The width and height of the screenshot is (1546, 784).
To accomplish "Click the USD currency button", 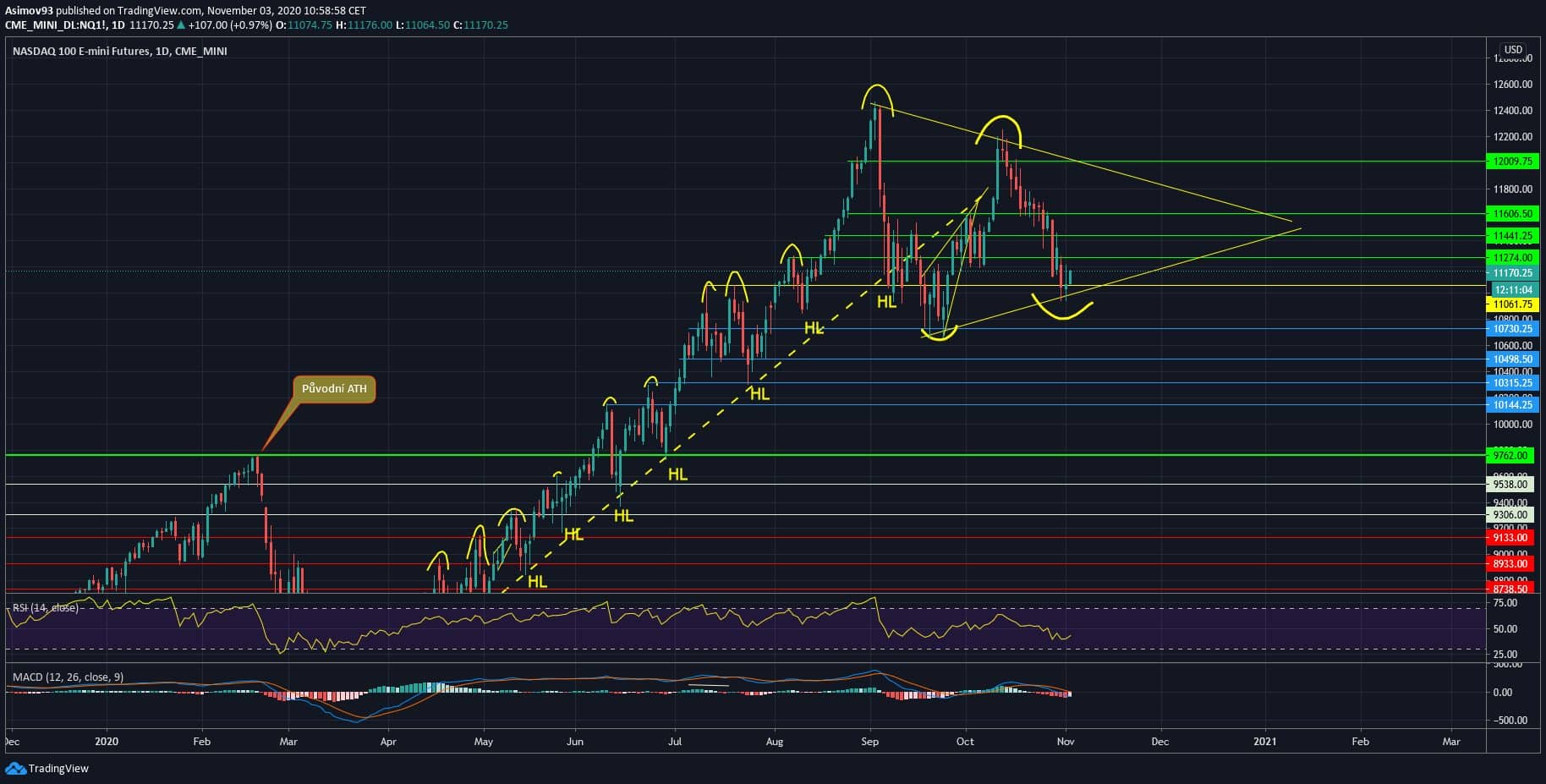I will coord(1513,50).
